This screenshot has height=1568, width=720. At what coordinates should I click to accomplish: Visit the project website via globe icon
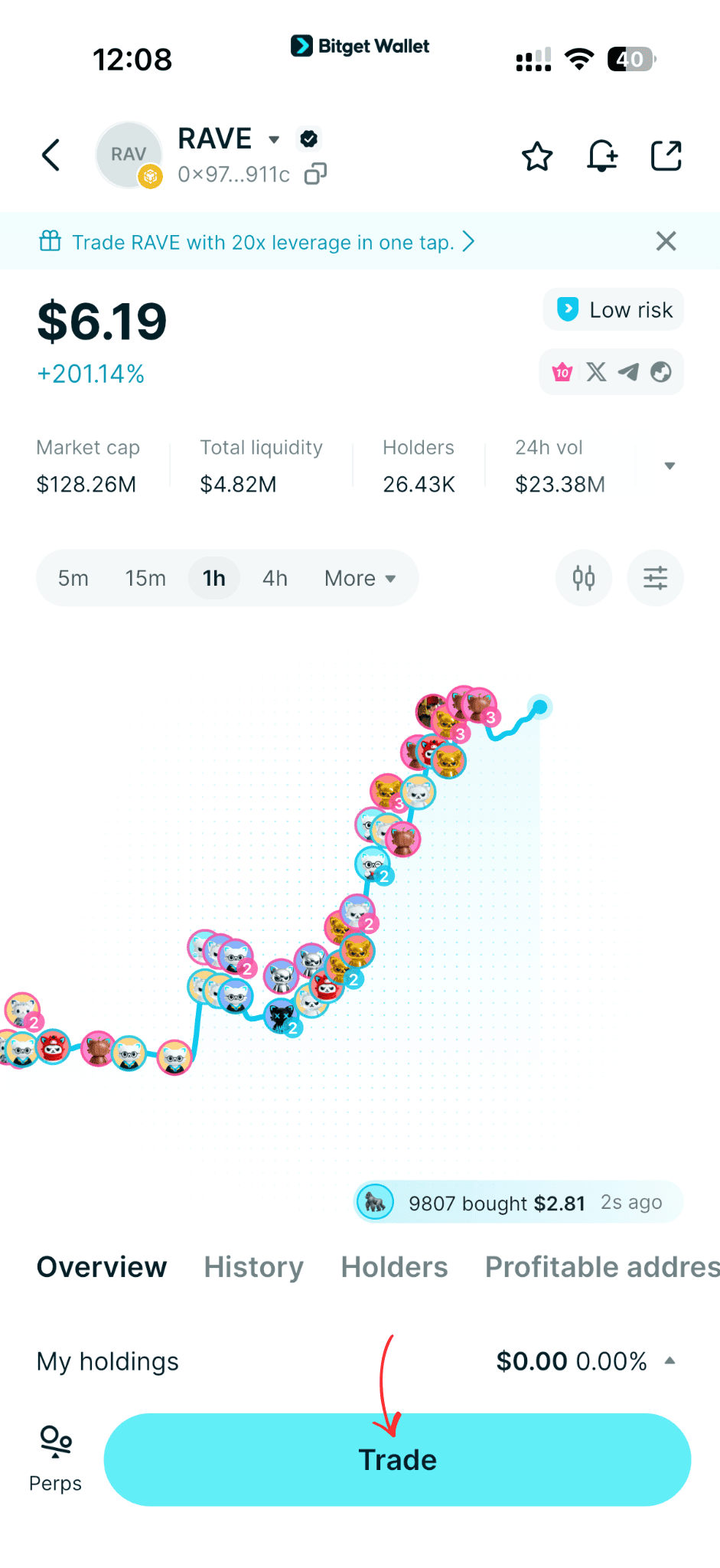(x=661, y=372)
